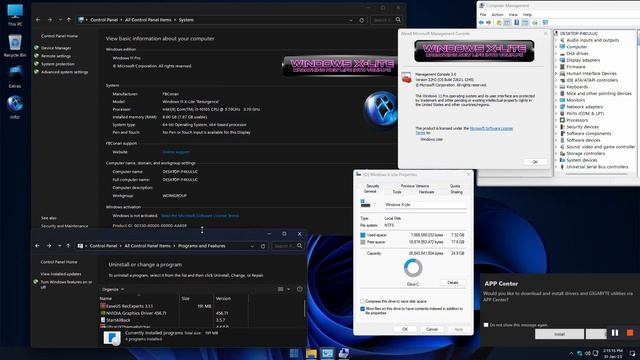Select Audio inputs and outputs device category
Viewport: 640px width, 360px height.
click(592, 40)
